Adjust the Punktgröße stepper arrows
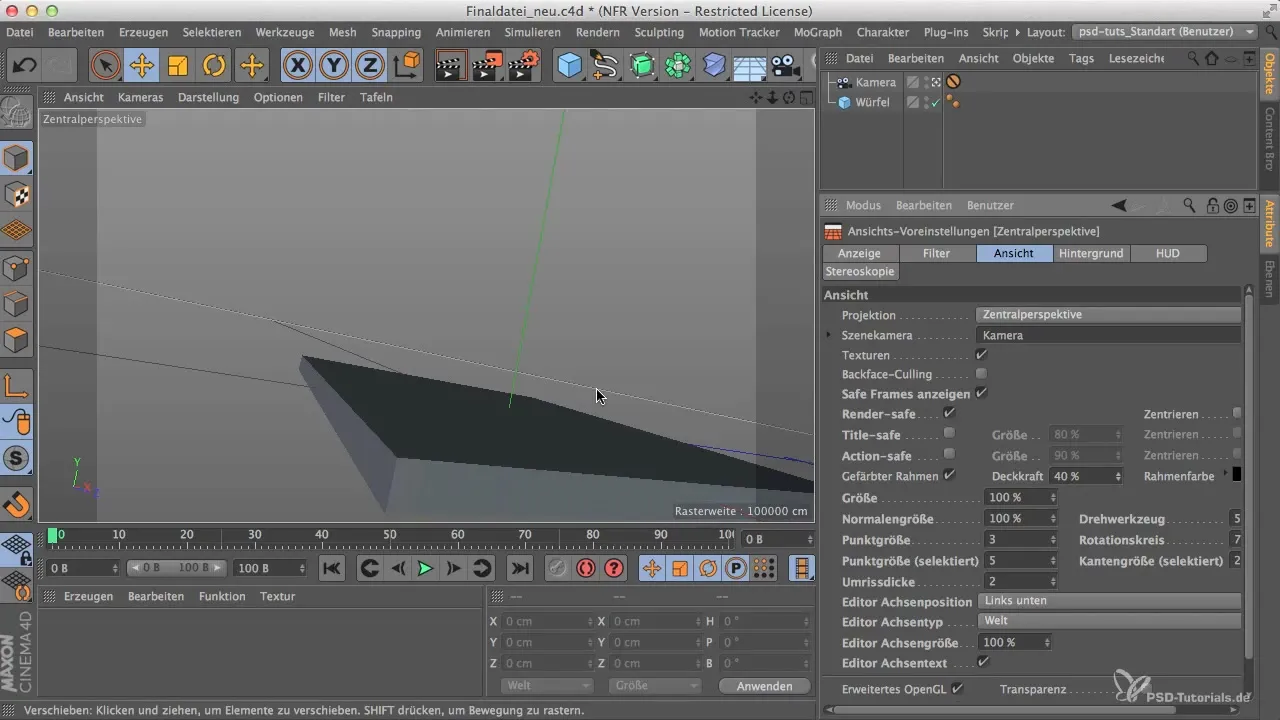 [x=1053, y=539]
